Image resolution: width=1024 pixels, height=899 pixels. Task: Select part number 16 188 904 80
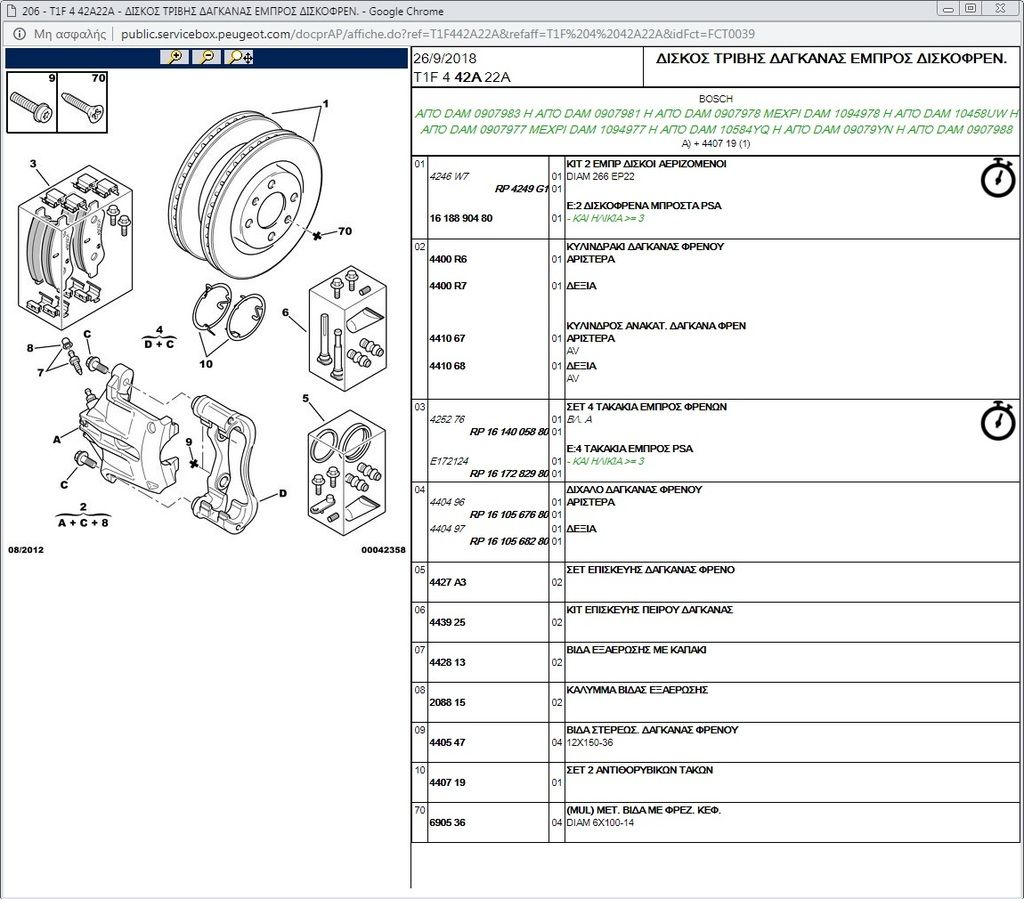point(461,218)
